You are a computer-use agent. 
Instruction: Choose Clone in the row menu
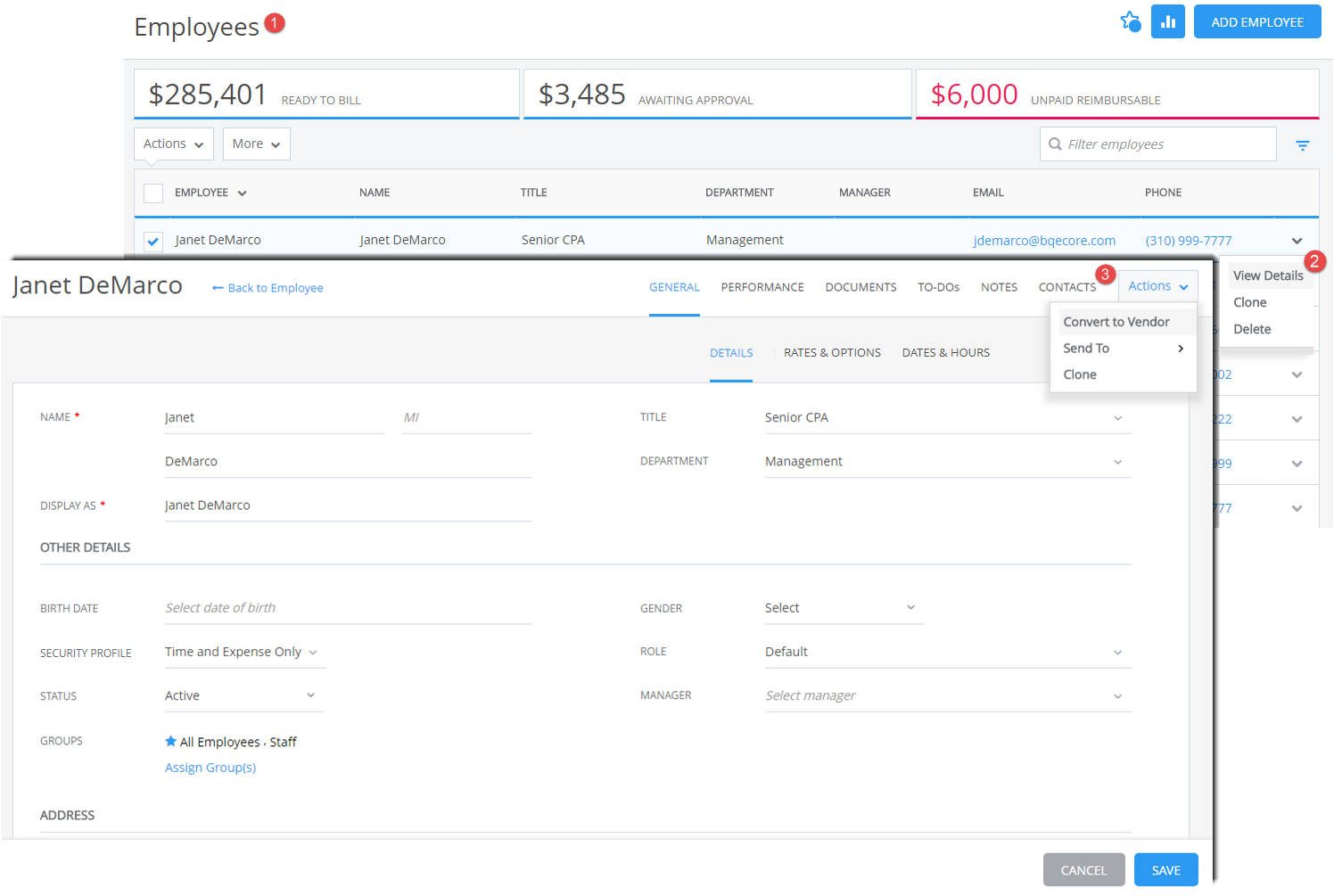[x=1268, y=302]
